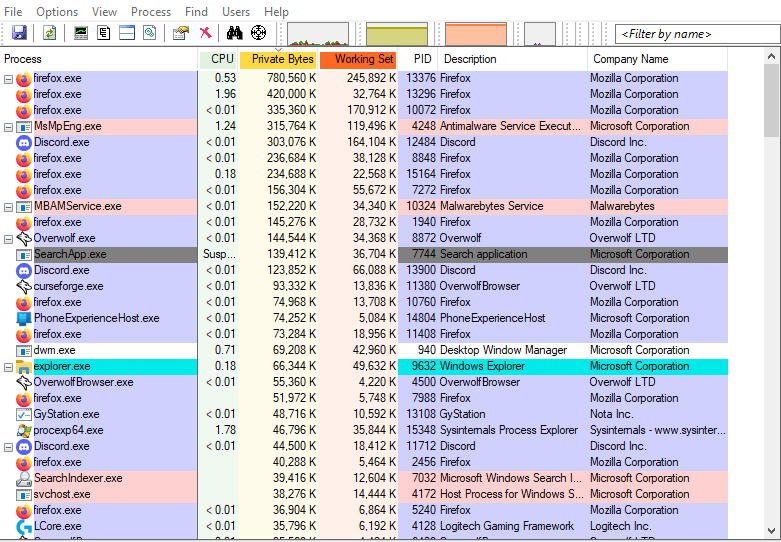Collapse the MBAMService.exe tree node

(x=8, y=207)
